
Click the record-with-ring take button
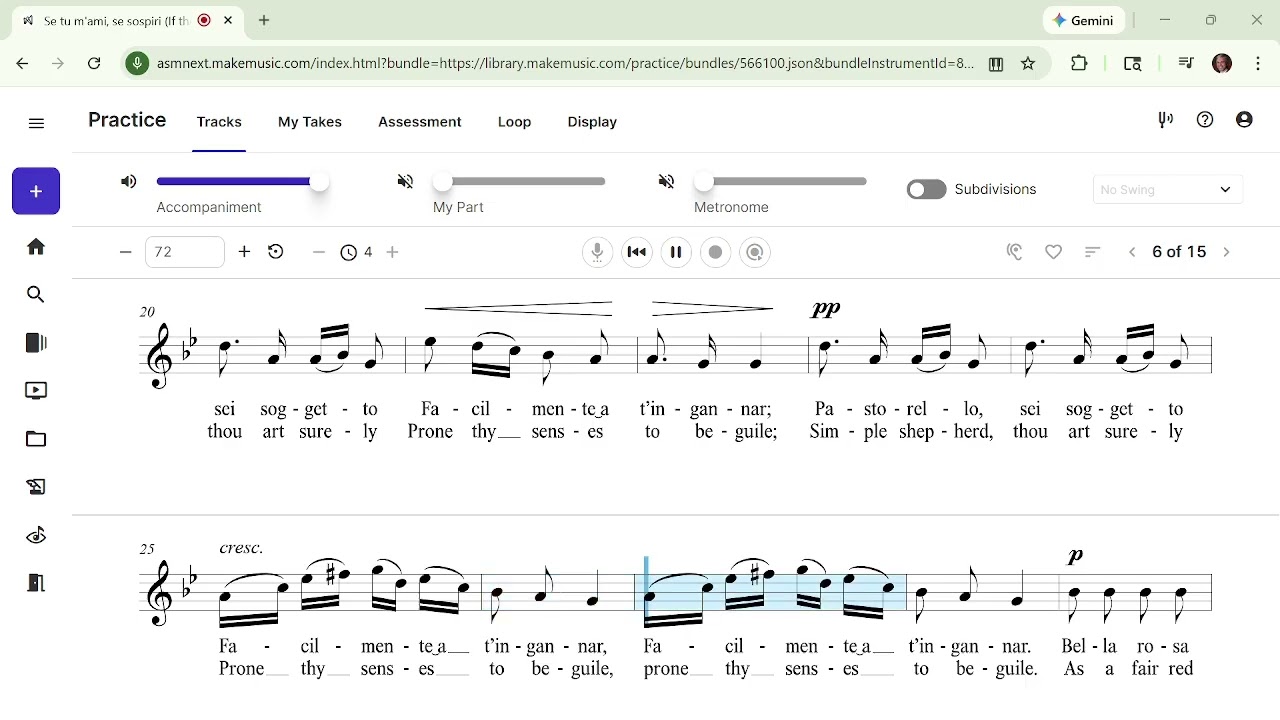pyautogui.click(x=755, y=252)
